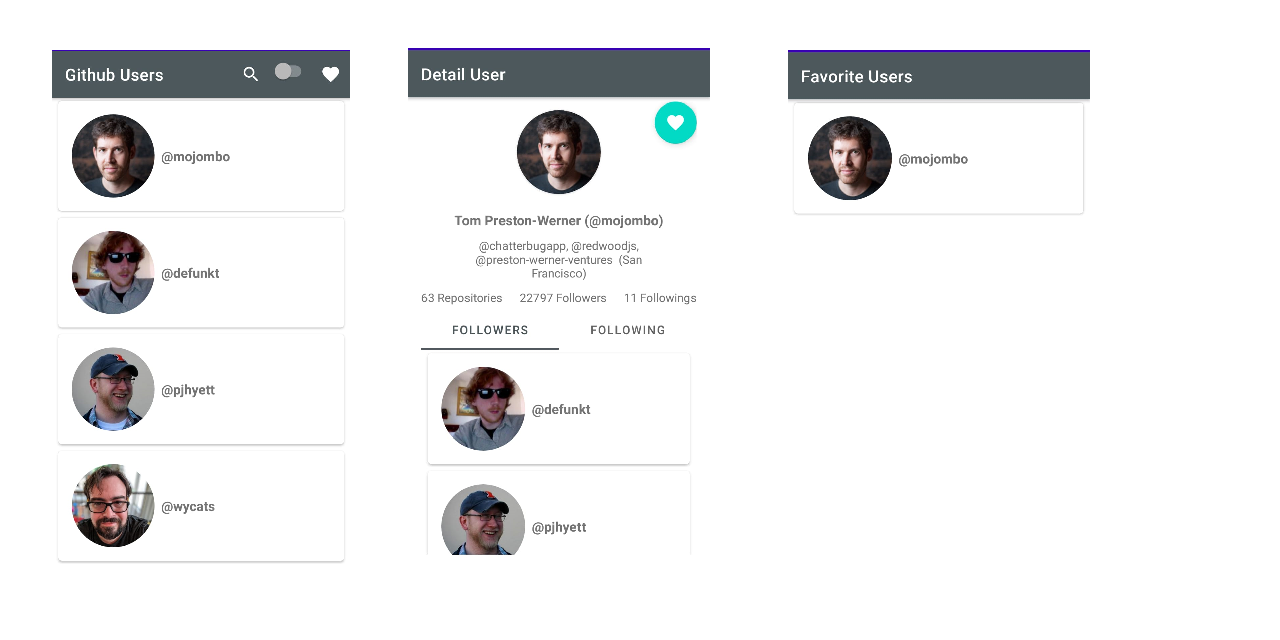This screenshot has width=1280, height=640.
Task: Select @mojombo's card in Favorite Users
Action: (x=938, y=158)
